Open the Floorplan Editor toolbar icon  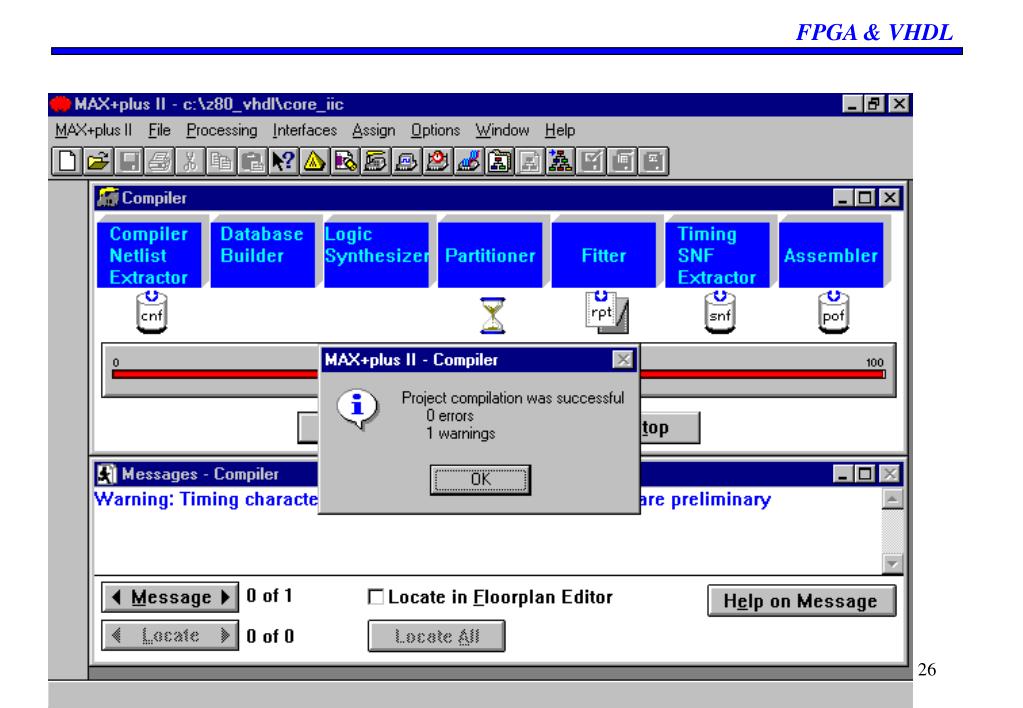coord(345,161)
